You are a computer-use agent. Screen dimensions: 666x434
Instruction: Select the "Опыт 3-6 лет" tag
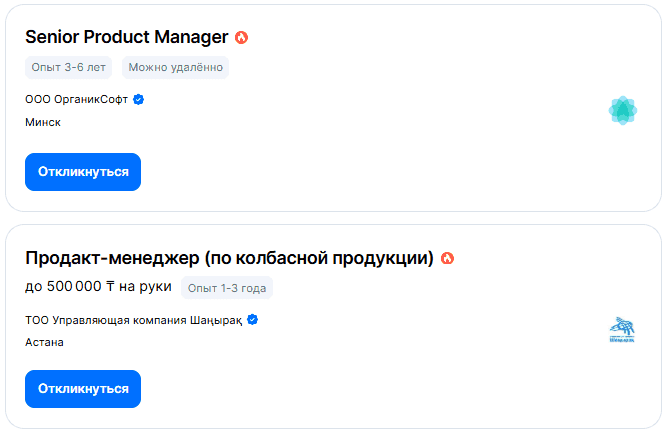click(70, 67)
